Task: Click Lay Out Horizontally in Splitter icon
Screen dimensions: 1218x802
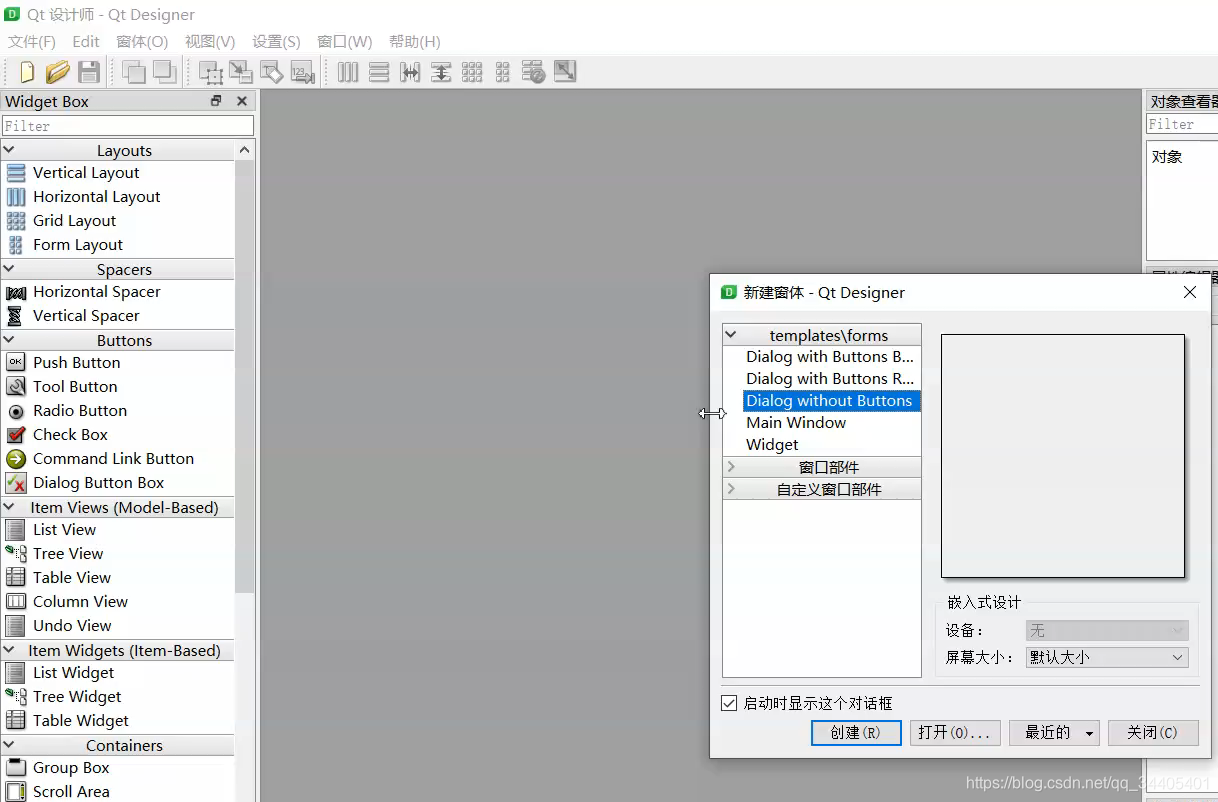Action: 410,72
